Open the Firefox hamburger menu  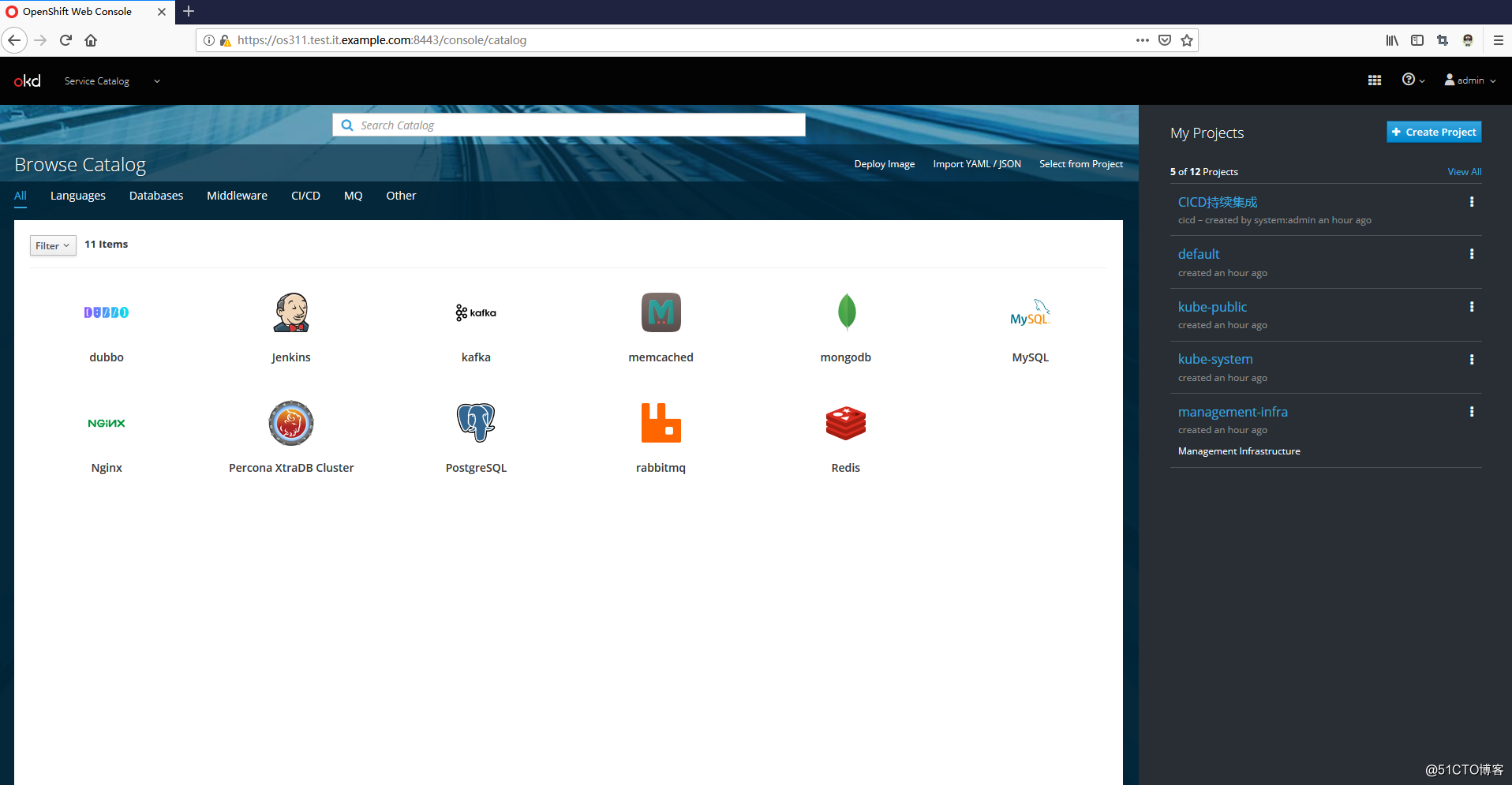(1499, 40)
